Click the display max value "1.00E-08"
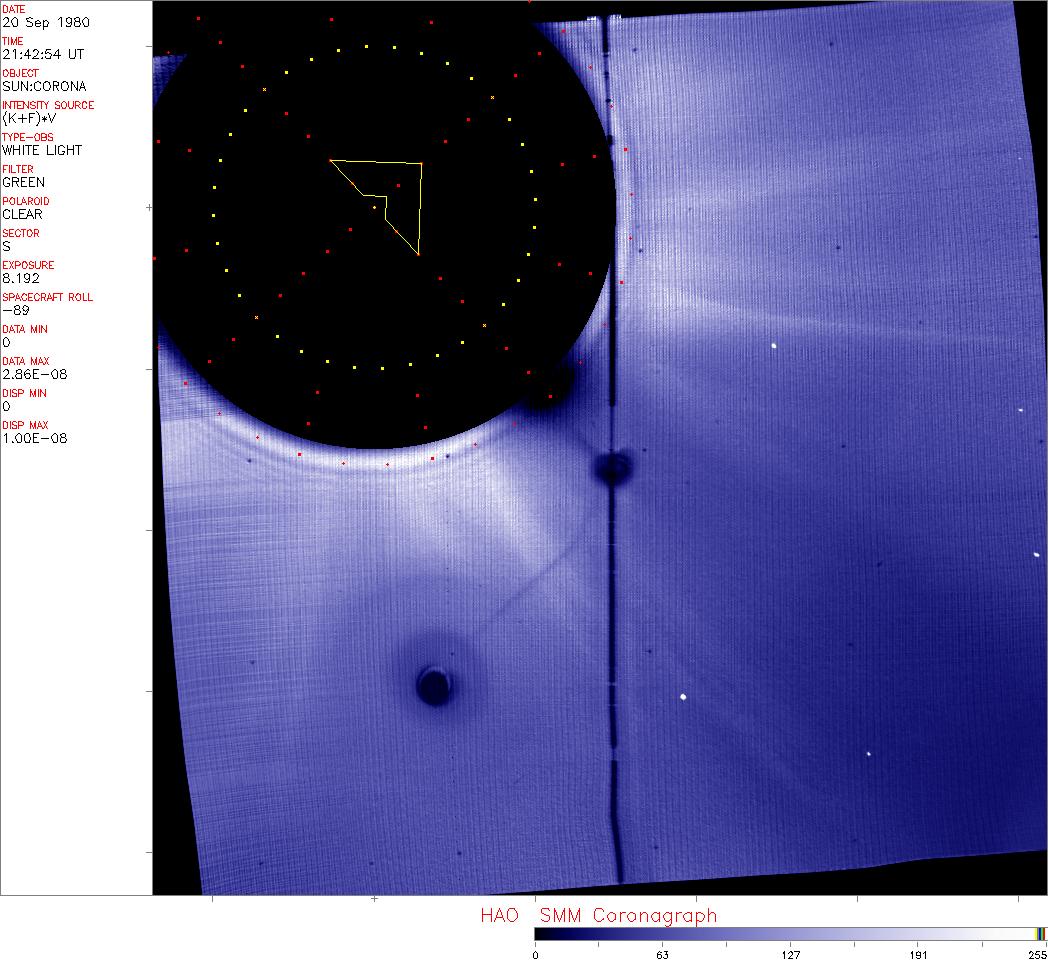1048x960 pixels. coord(35,438)
